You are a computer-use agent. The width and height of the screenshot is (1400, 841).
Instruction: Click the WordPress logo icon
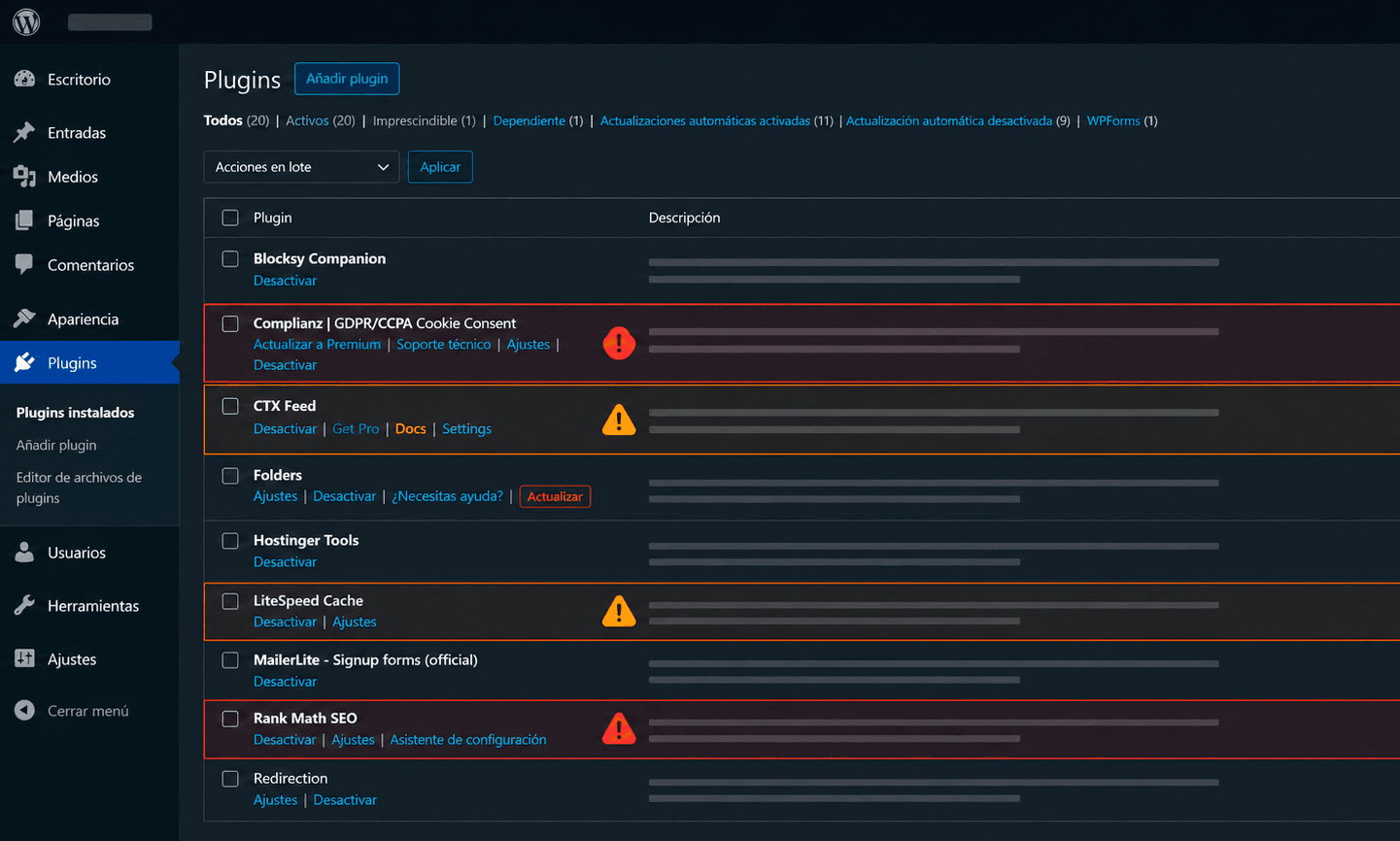(26, 21)
